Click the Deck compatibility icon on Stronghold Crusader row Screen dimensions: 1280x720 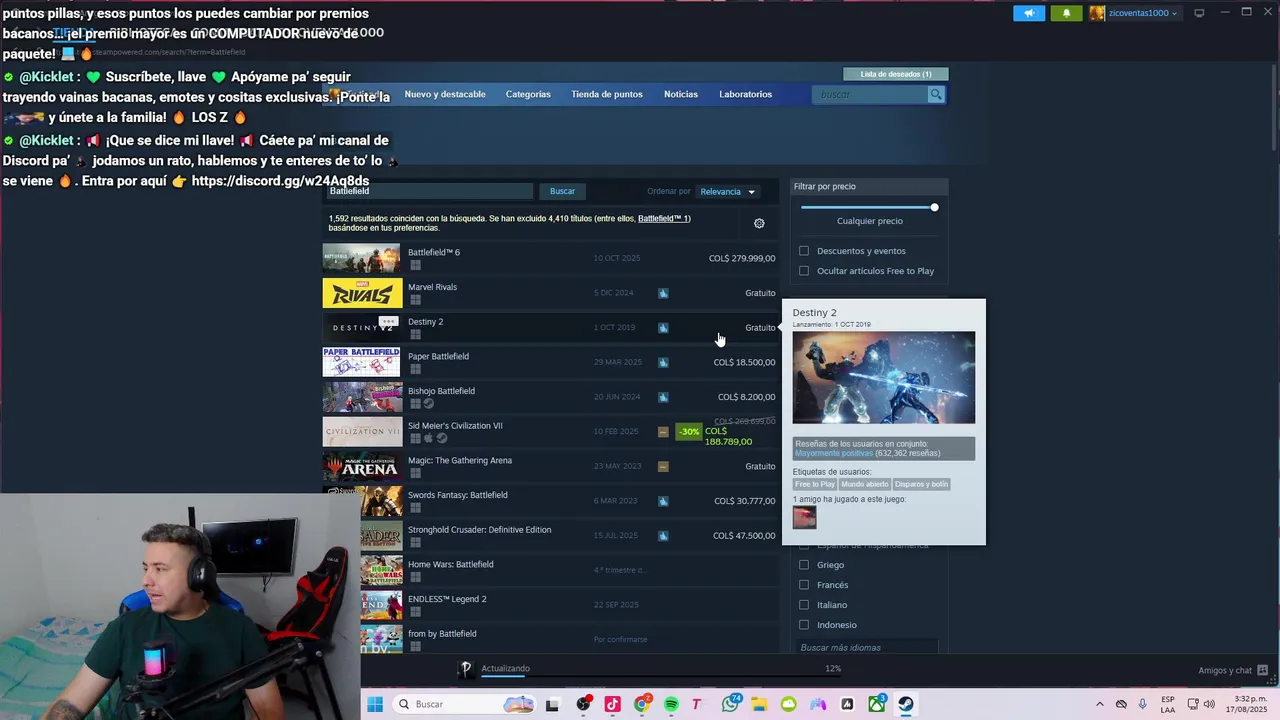click(x=663, y=536)
